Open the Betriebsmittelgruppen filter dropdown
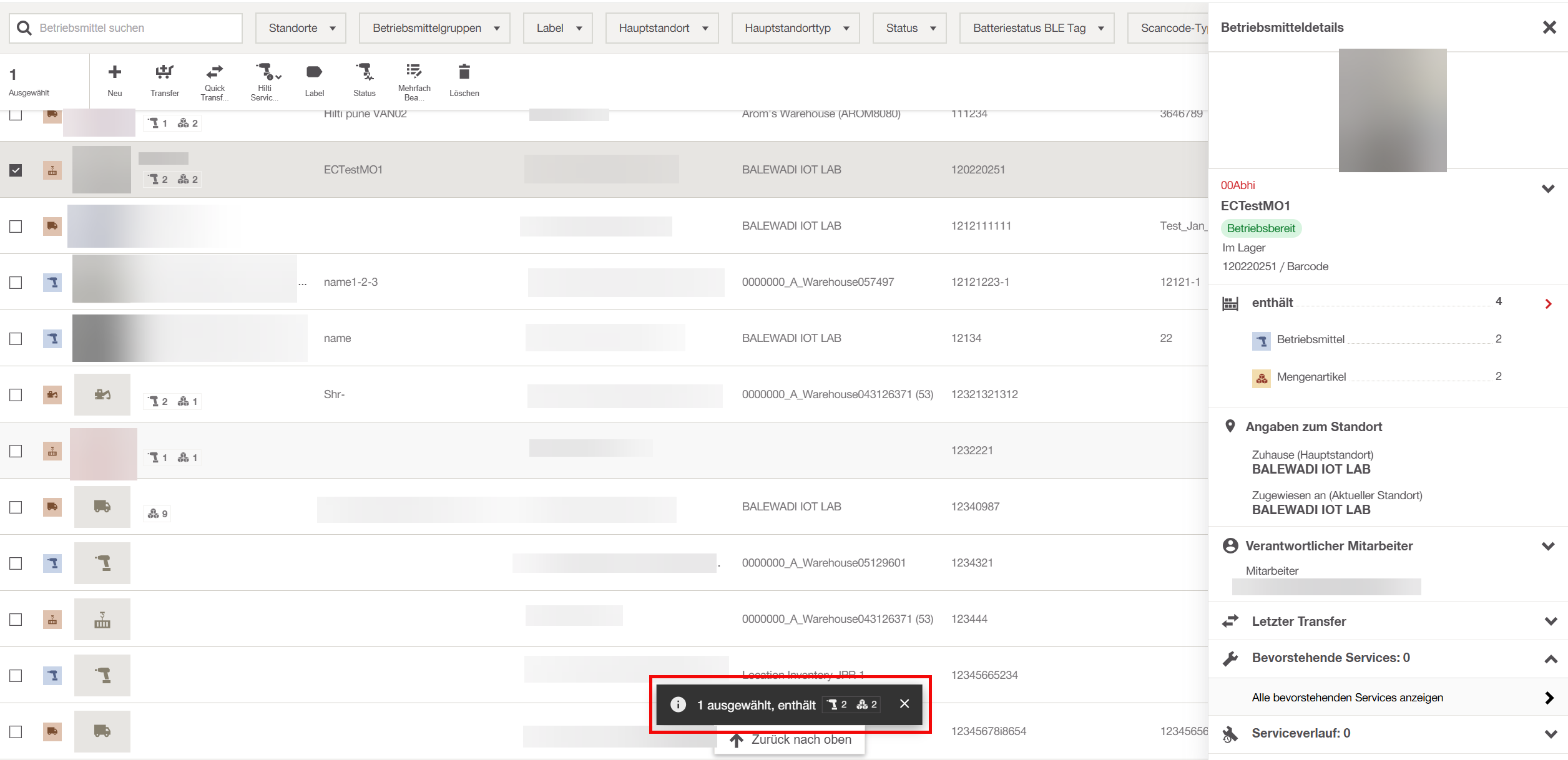Screen dimensions: 1568x760 click(x=434, y=28)
